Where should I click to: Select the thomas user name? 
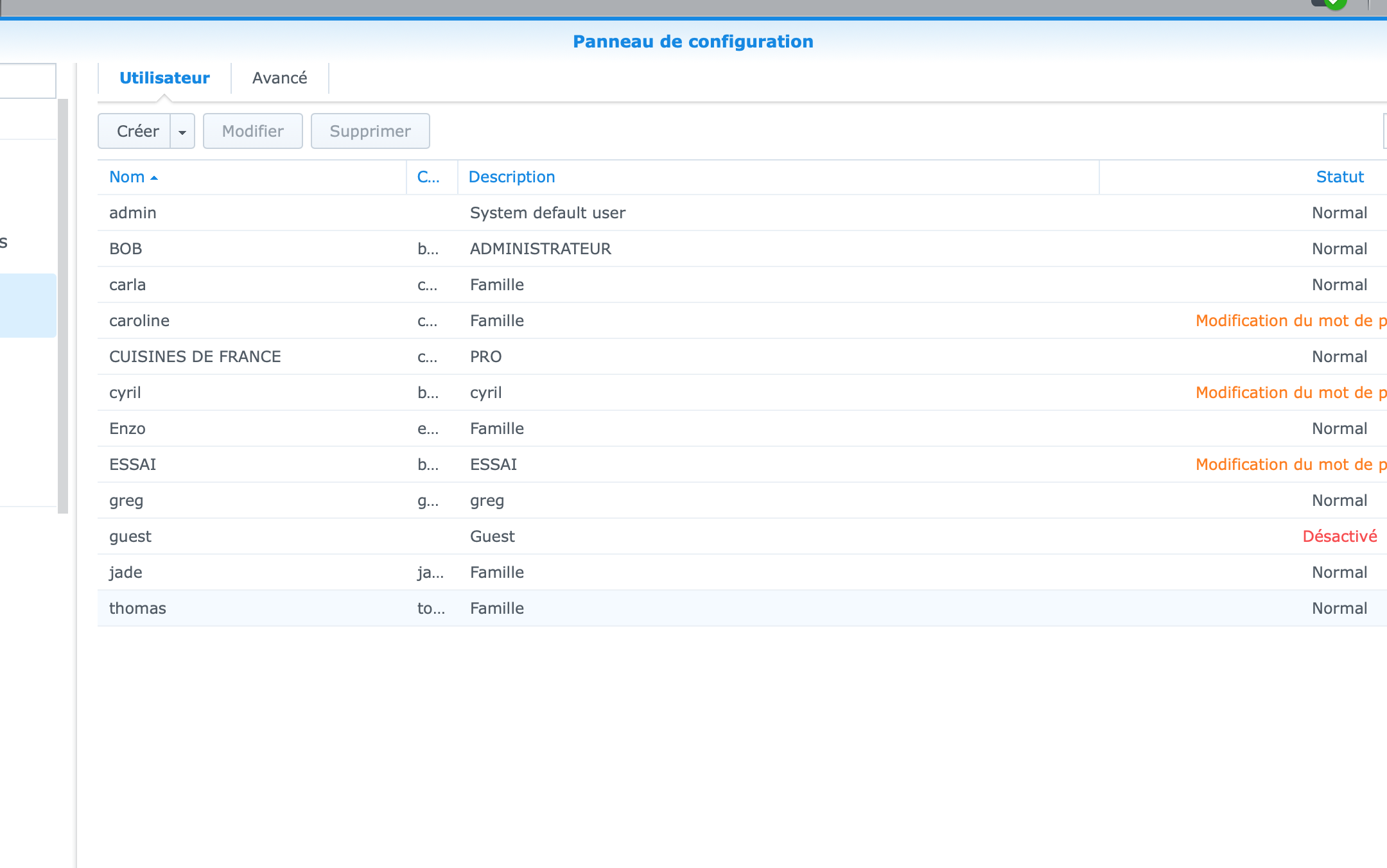(138, 608)
